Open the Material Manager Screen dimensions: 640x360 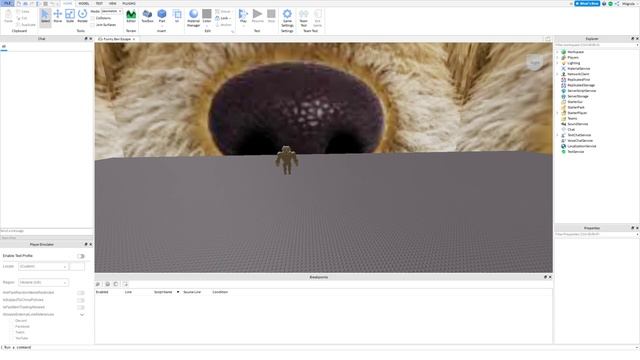[x=193, y=18]
